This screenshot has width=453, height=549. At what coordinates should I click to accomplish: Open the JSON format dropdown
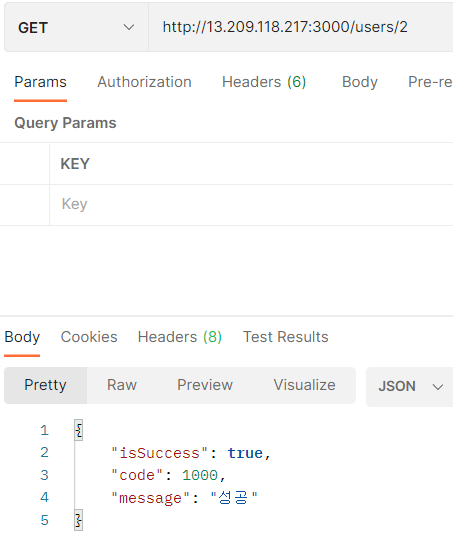pyautogui.click(x=410, y=387)
